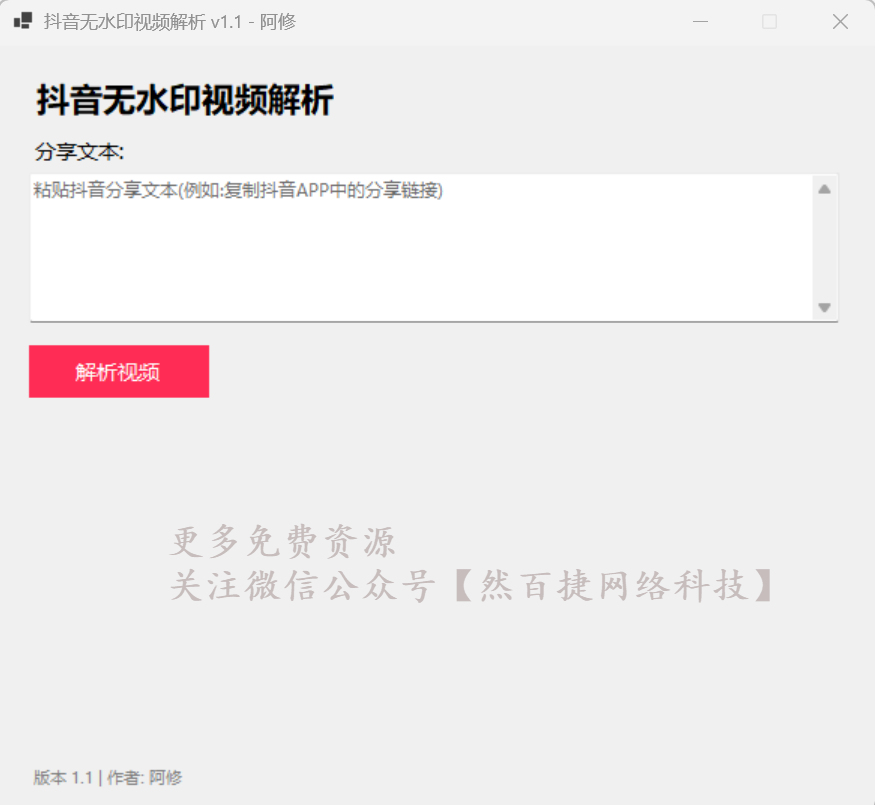The image size is (875, 805).
Task: Click the window title 抖音无水印视频解析 v1.1 - 阿修
Action: 170,22
